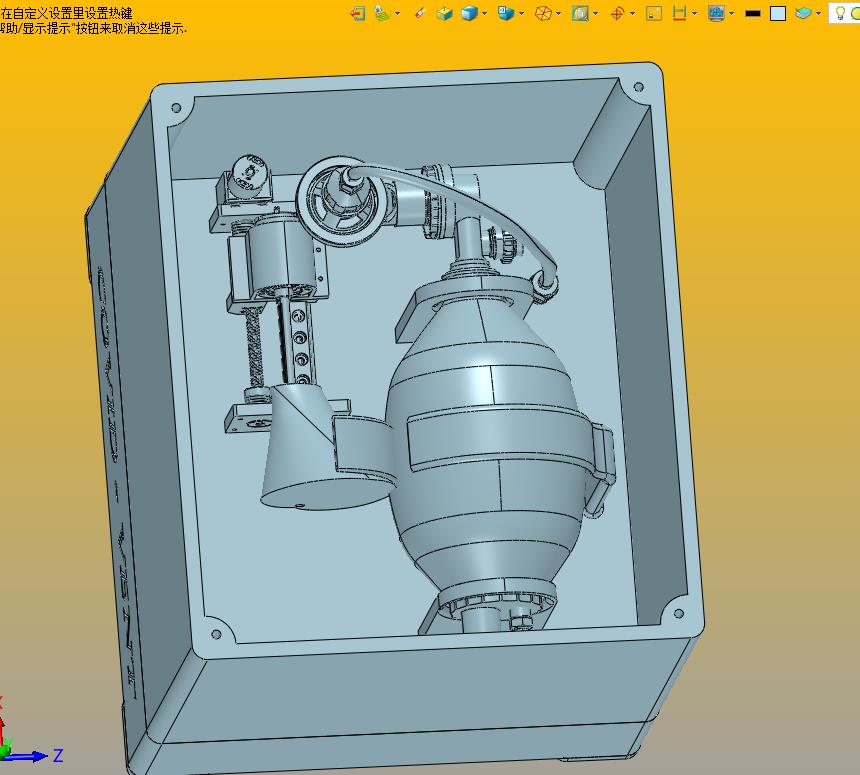The image size is (860, 775).
Task: Click the shaded blue cube display icon
Action: click(469, 13)
